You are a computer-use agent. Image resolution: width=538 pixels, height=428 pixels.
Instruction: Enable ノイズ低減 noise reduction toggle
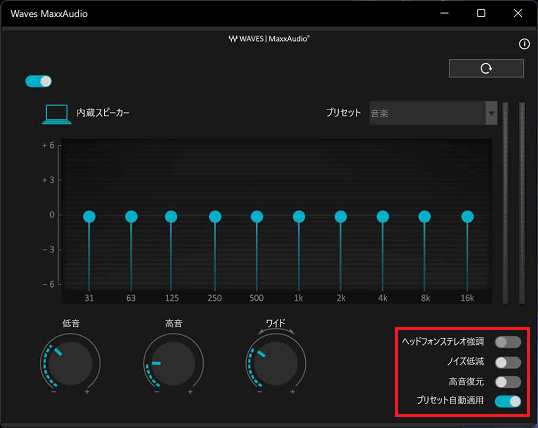[x=508, y=362]
